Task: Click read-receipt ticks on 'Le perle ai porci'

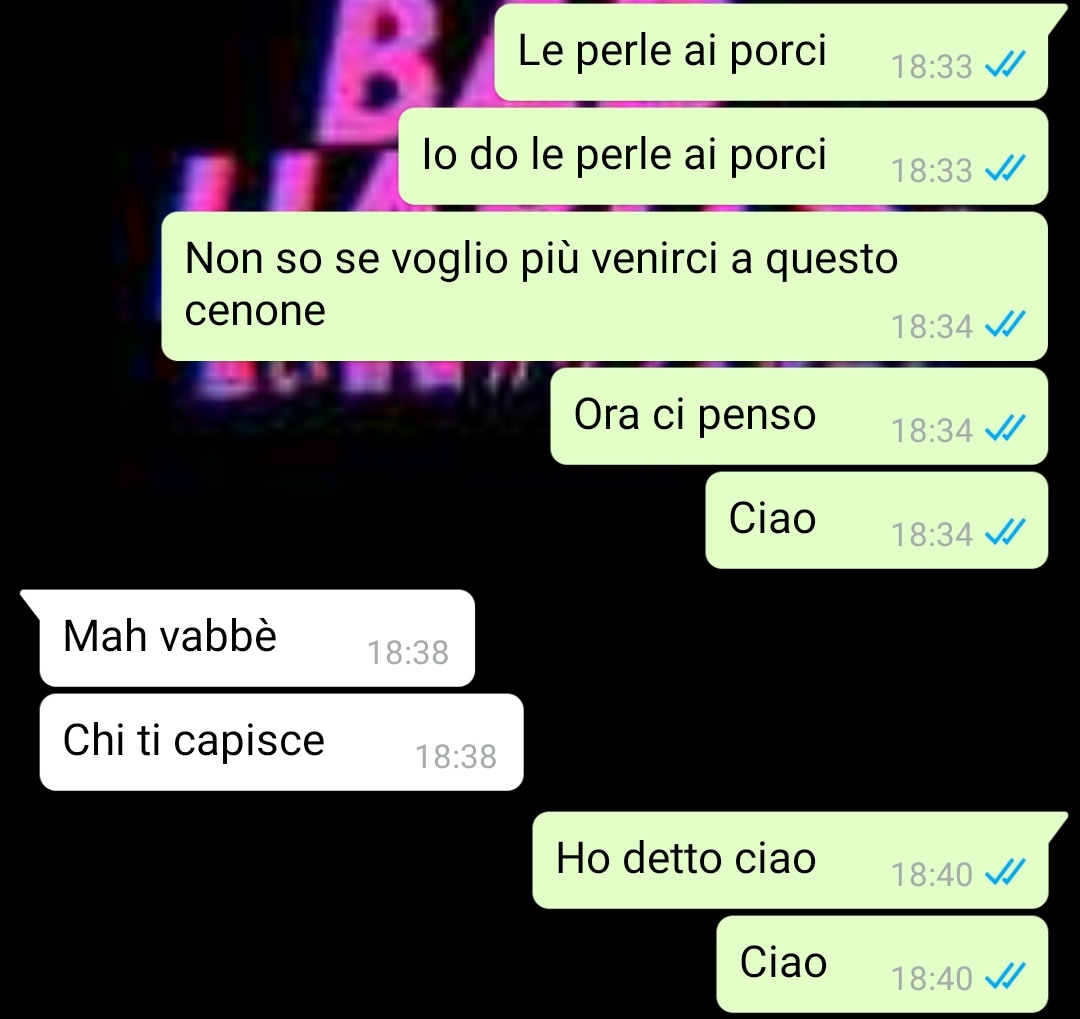Action: [1005, 65]
